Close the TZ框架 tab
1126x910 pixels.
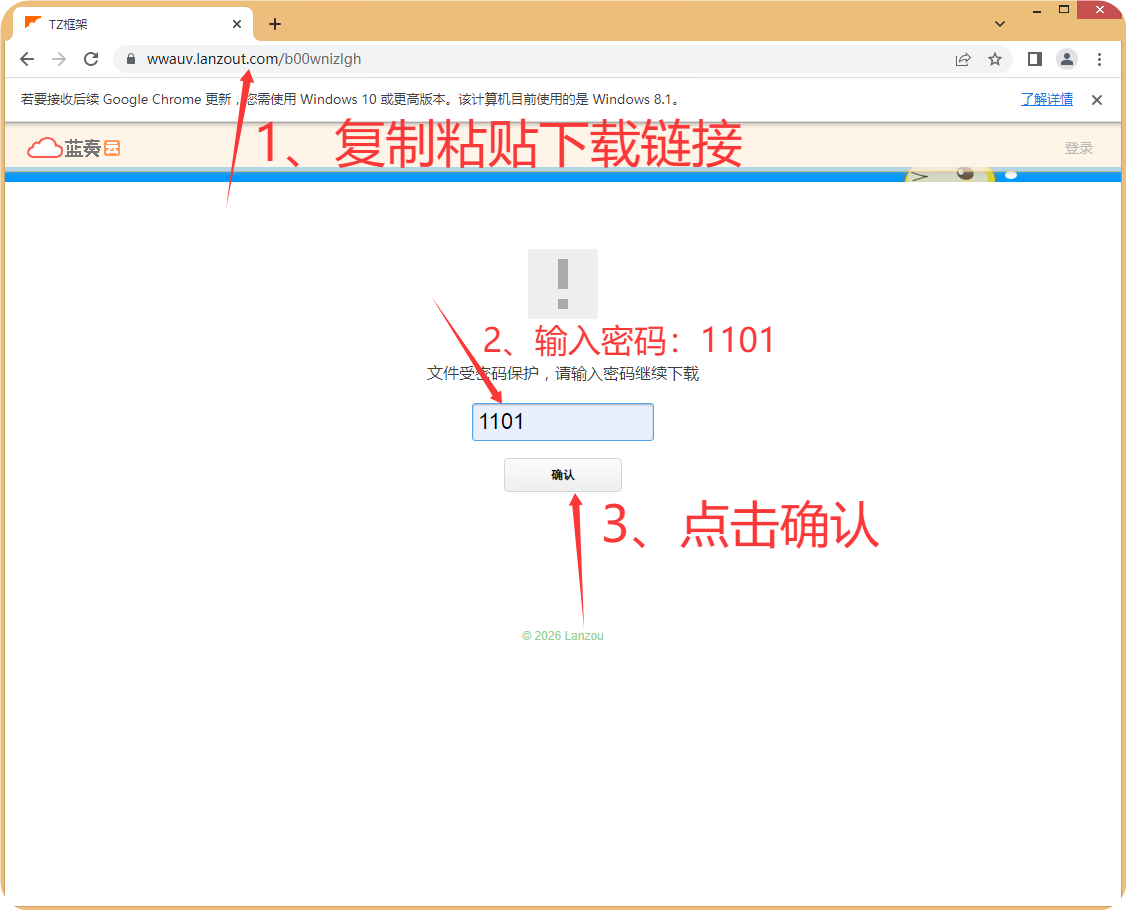point(237,24)
